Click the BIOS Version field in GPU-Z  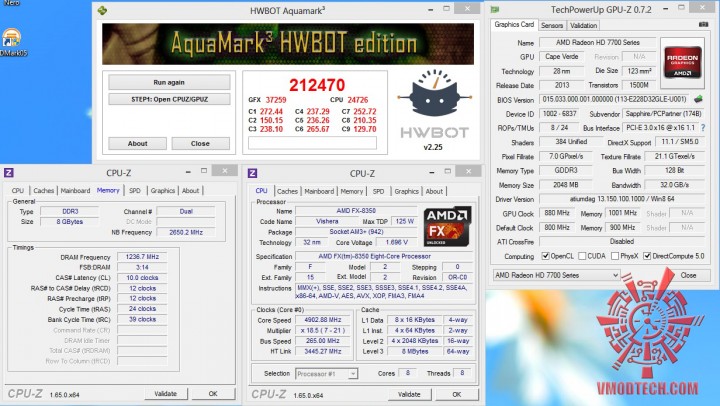[x=614, y=99]
